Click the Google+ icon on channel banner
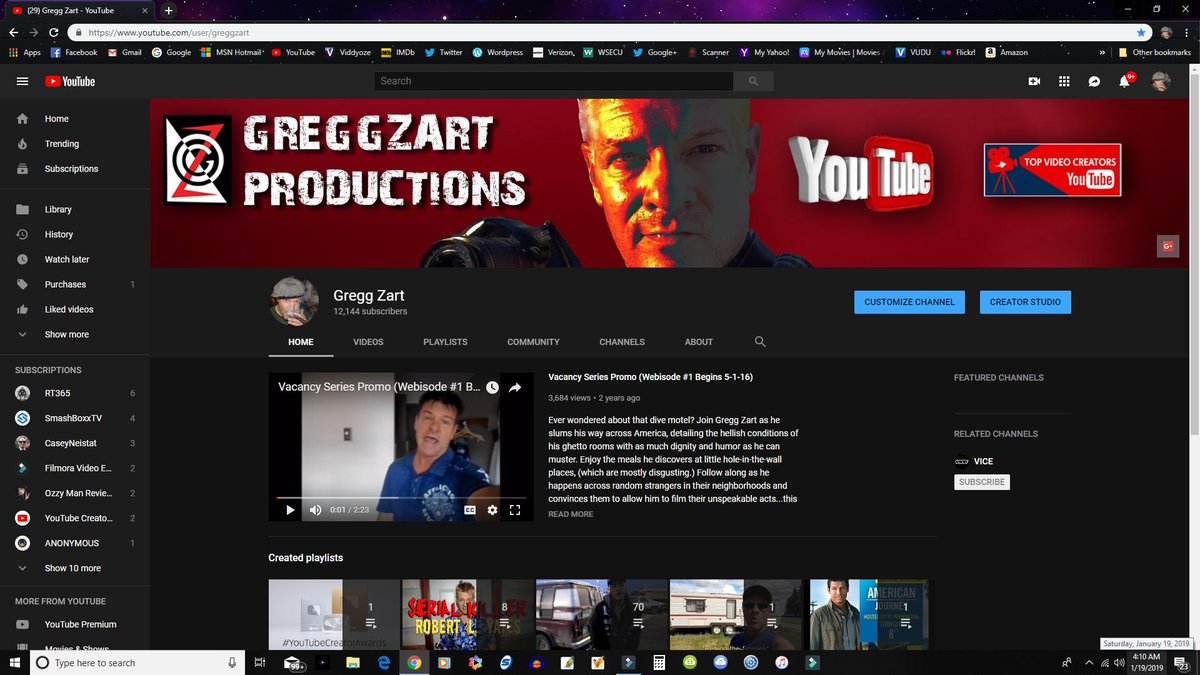The width and height of the screenshot is (1200, 675). (1168, 246)
